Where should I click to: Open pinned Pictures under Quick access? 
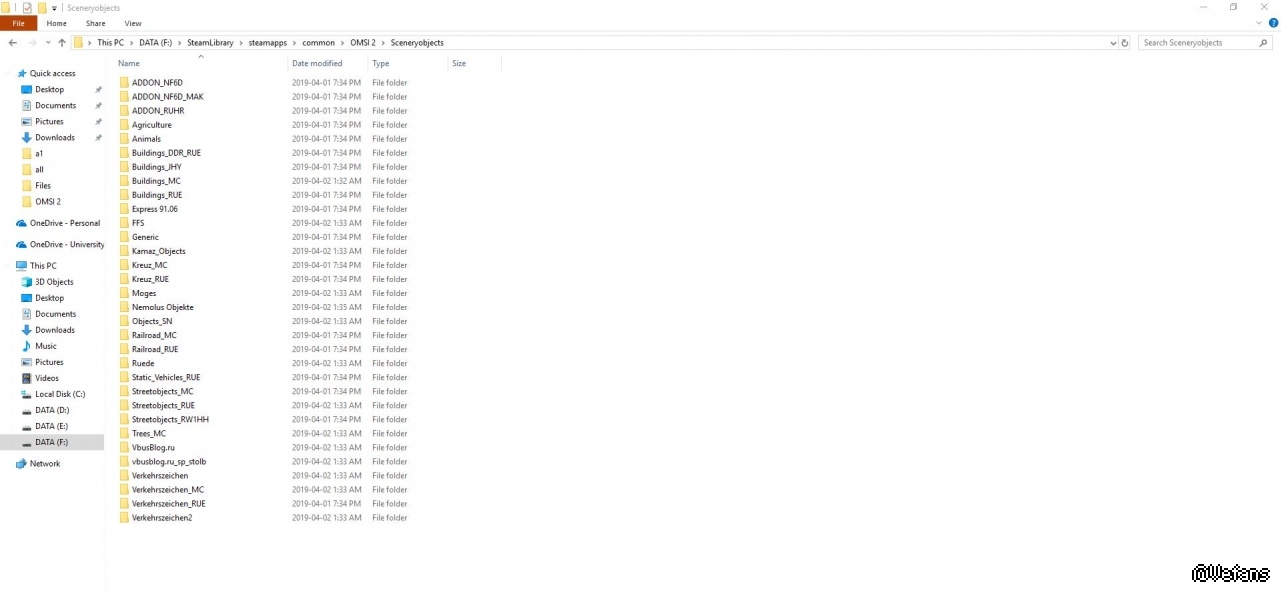49,121
